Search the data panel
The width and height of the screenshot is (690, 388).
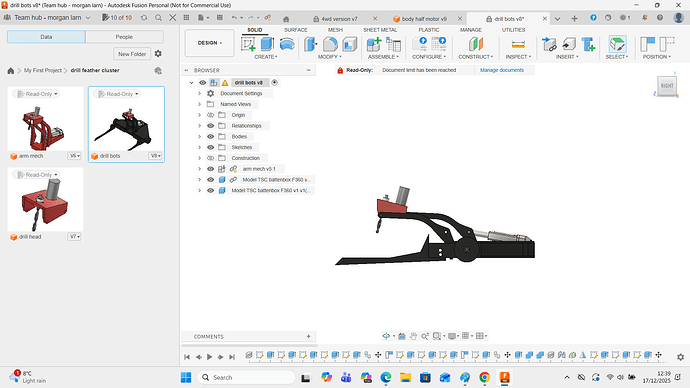coord(158,18)
